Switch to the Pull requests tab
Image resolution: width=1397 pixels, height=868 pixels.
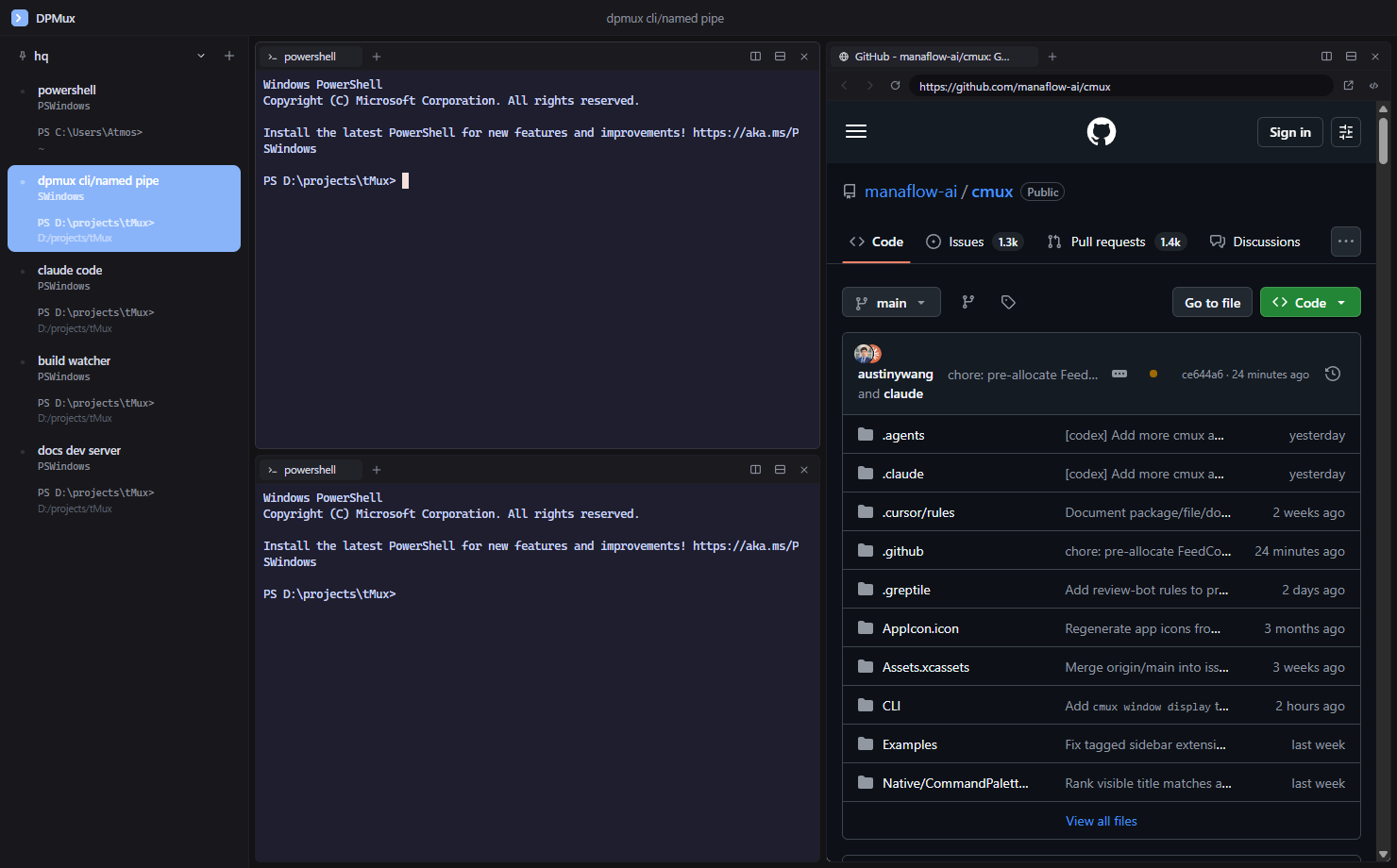coord(1115,242)
